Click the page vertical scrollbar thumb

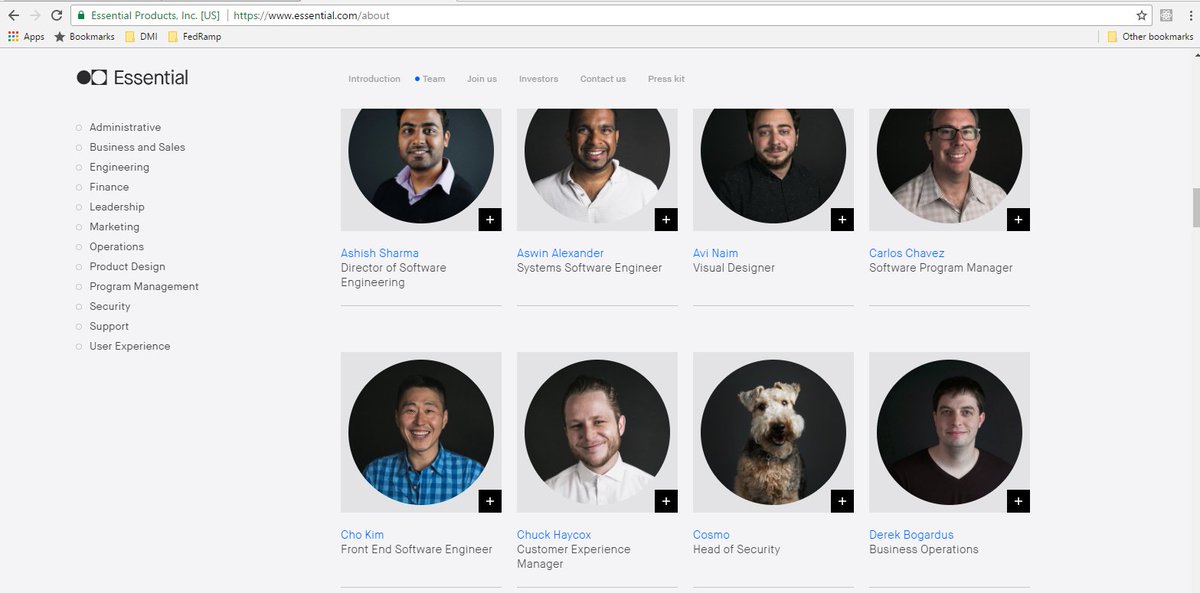pyautogui.click(x=1195, y=206)
